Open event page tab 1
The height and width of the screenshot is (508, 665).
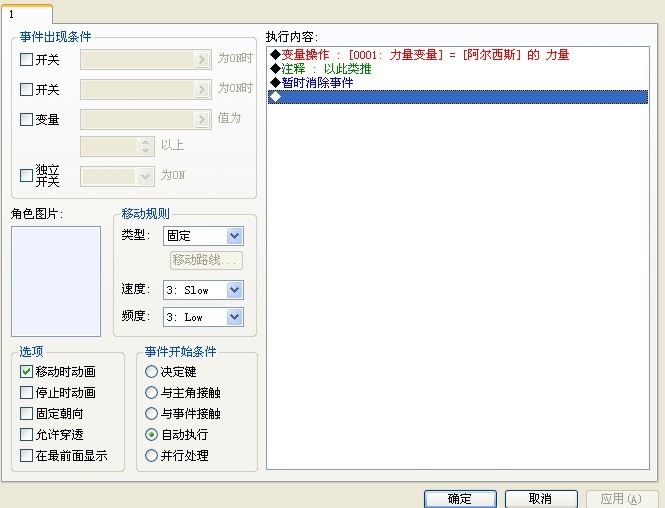click(x=26, y=14)
